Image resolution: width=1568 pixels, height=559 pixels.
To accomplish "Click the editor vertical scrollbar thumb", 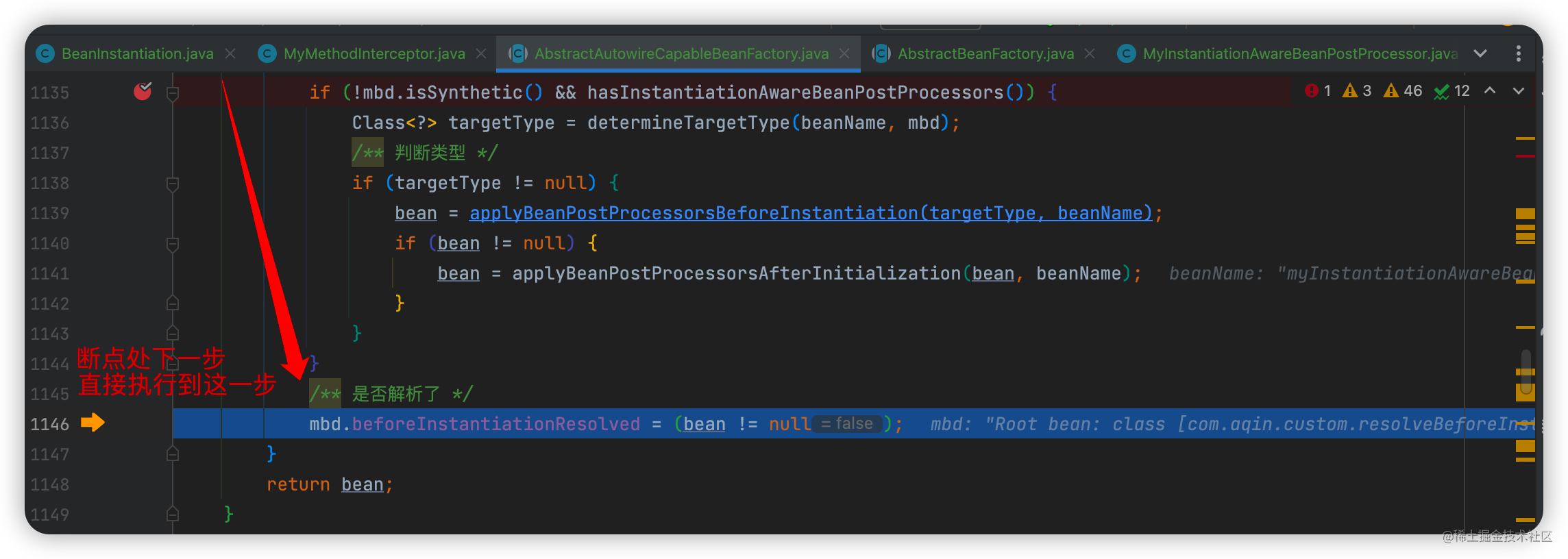I will [1526, 373].
